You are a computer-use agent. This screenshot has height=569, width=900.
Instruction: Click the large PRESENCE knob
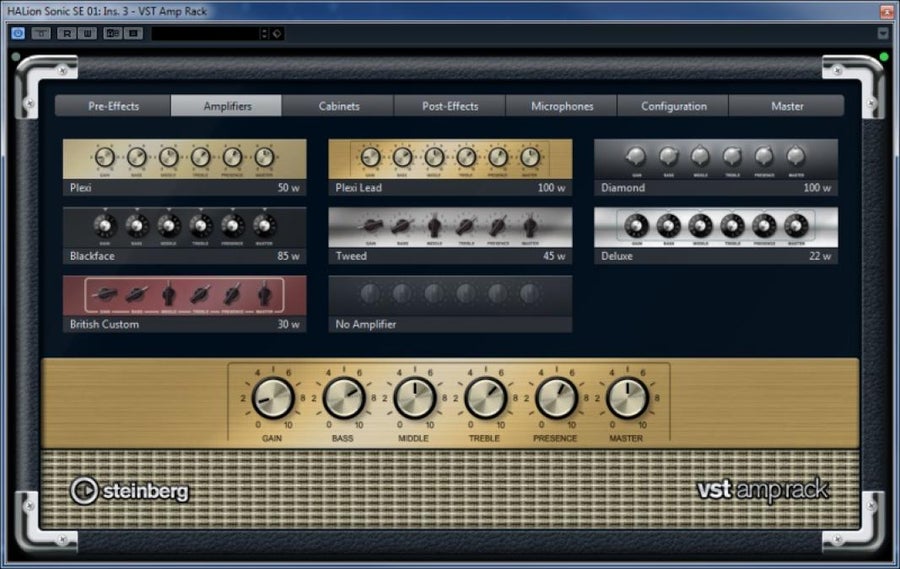pyautogui.click(x=556, y=398)
